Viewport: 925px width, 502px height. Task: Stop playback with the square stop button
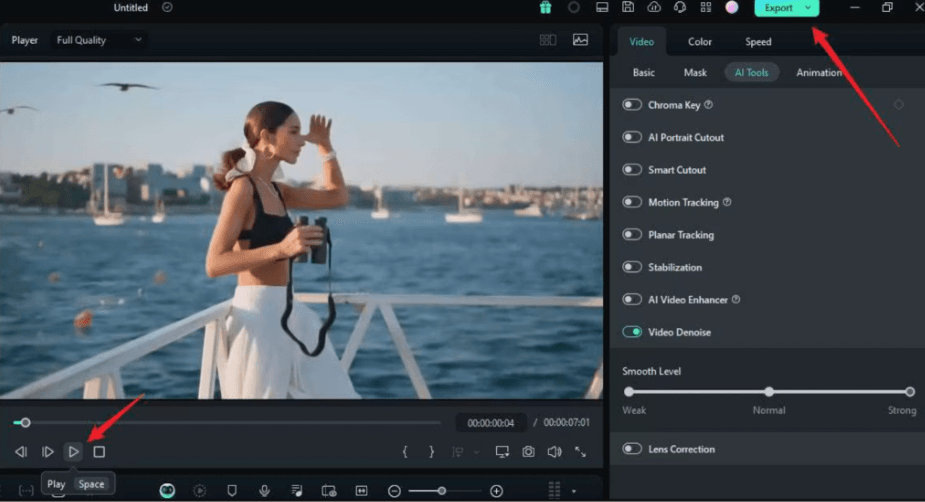pyautogui.click(x=99, y=452)
